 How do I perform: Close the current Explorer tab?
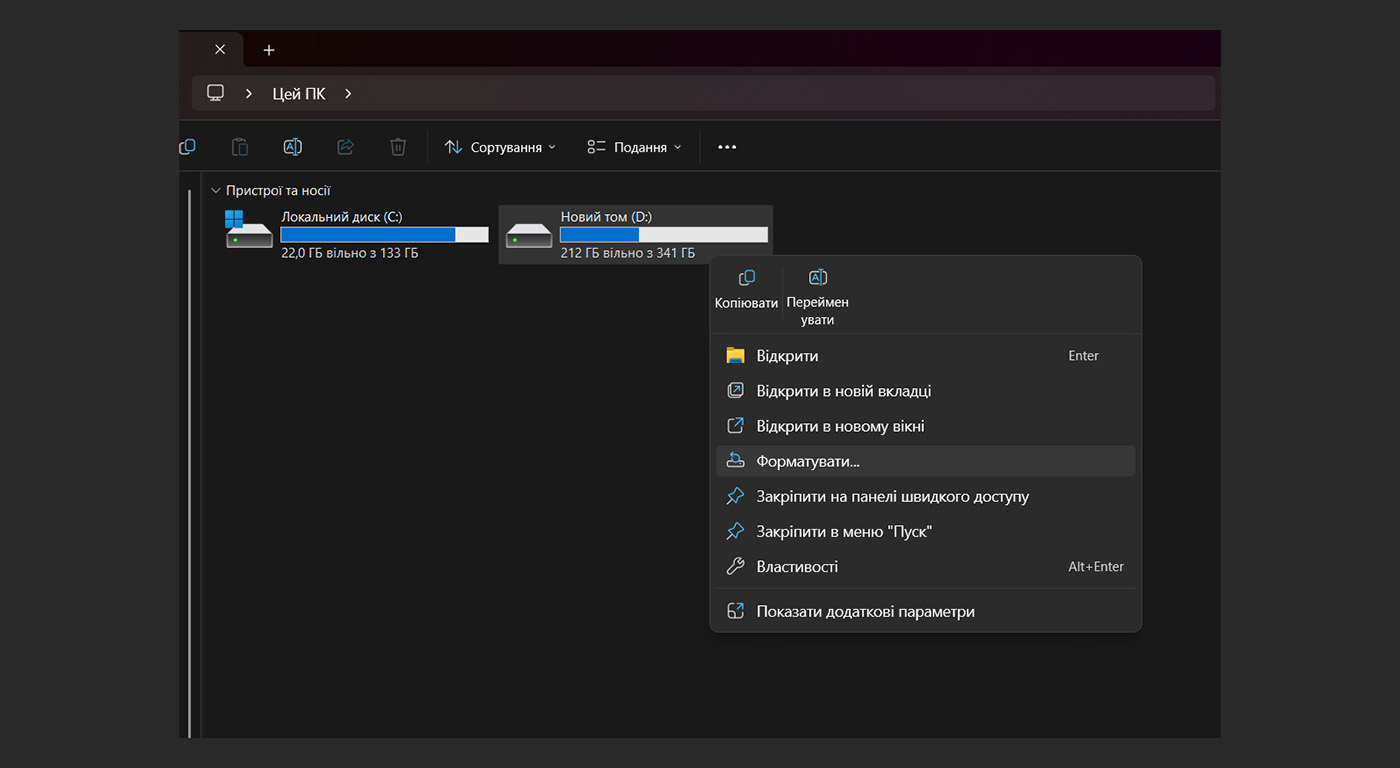220,49
